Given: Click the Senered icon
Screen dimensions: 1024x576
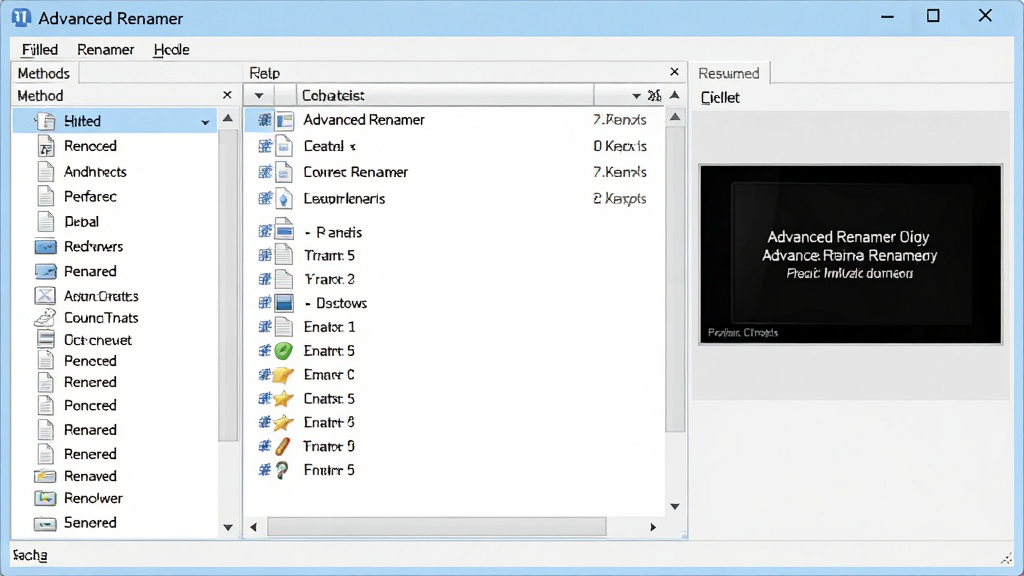Looking at the screenshot, I should [x=45, y=523].
